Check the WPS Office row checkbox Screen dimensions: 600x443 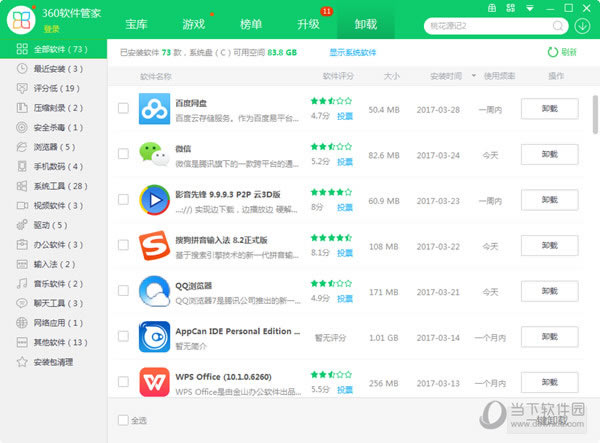(x=123, y=381)
